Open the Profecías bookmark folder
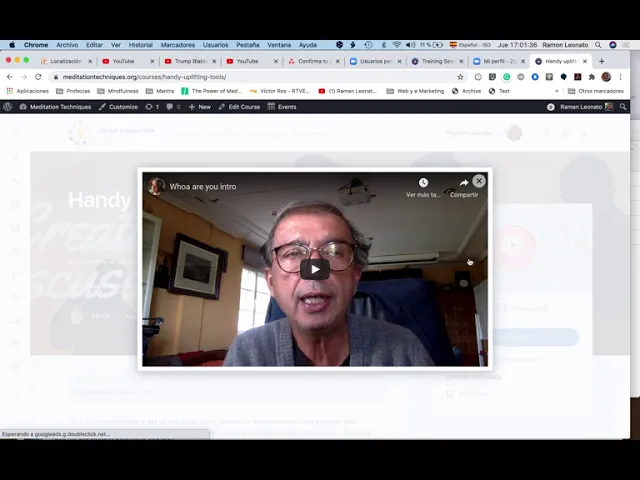The width and height of the screenshot is (640, 480). click(73, 91)
